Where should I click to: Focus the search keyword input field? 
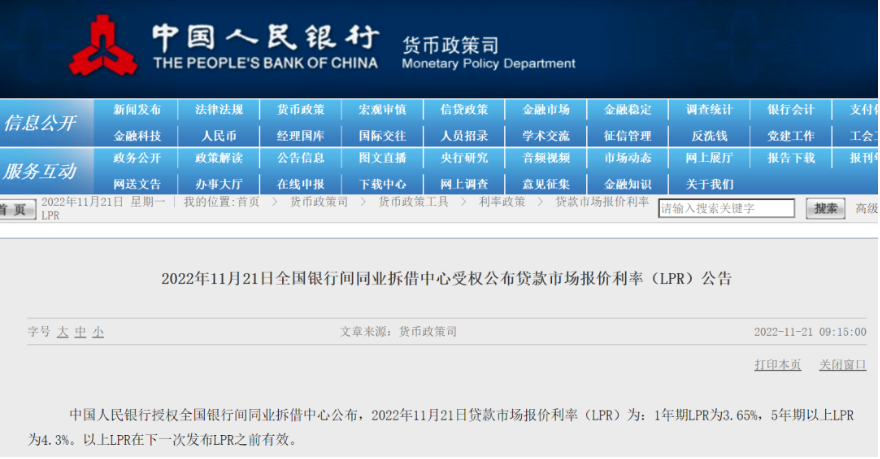pyautogui.click(x=726, y=208)
